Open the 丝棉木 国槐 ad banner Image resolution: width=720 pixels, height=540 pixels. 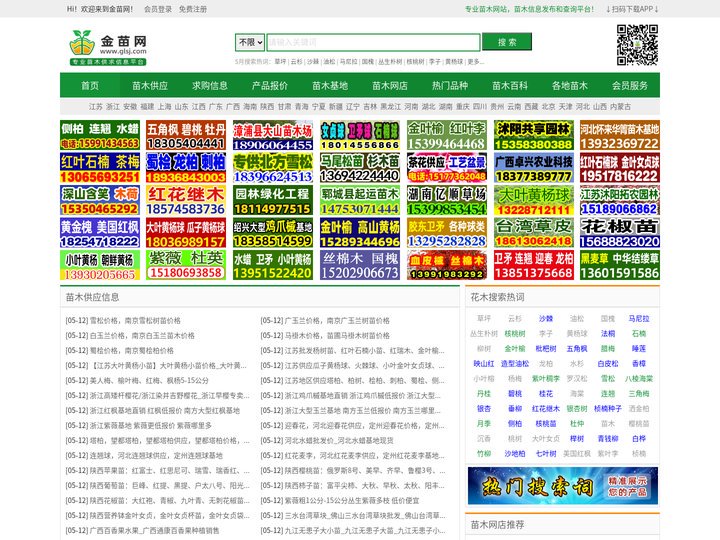pyautogui.click(x=360, y=265)
